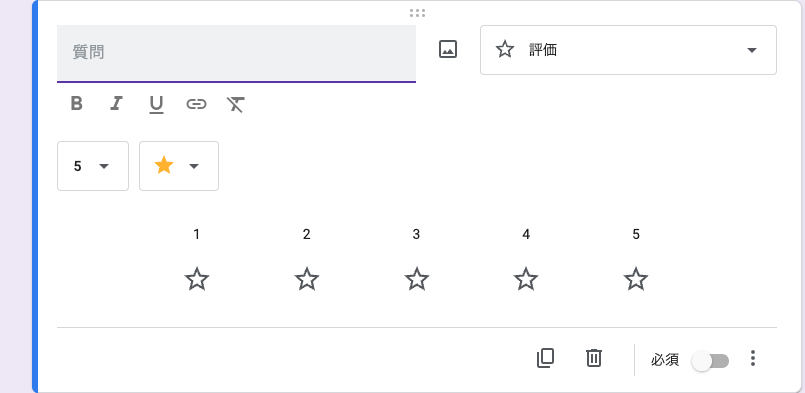Open the 評価 question type dropdown

[628, 50]
